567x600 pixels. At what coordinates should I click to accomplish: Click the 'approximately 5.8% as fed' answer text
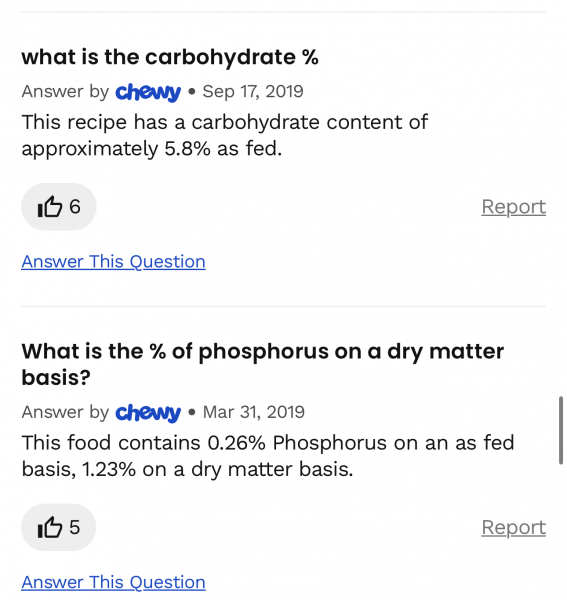[x=152, y=149]
